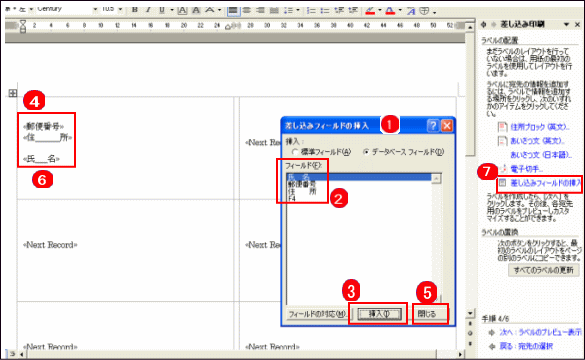Apply numbered list formatting
Viewport: 585px width, 360px height.
(311, 10)
